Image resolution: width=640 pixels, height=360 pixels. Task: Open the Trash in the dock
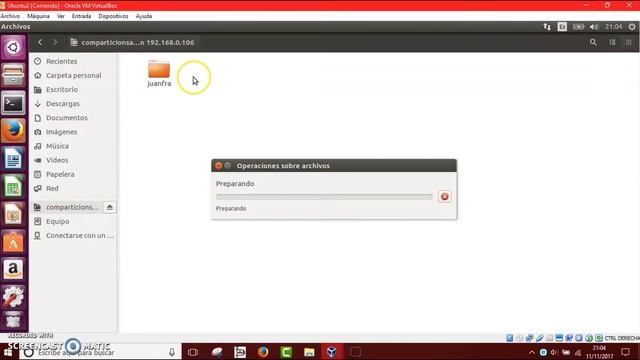(13, 320)
